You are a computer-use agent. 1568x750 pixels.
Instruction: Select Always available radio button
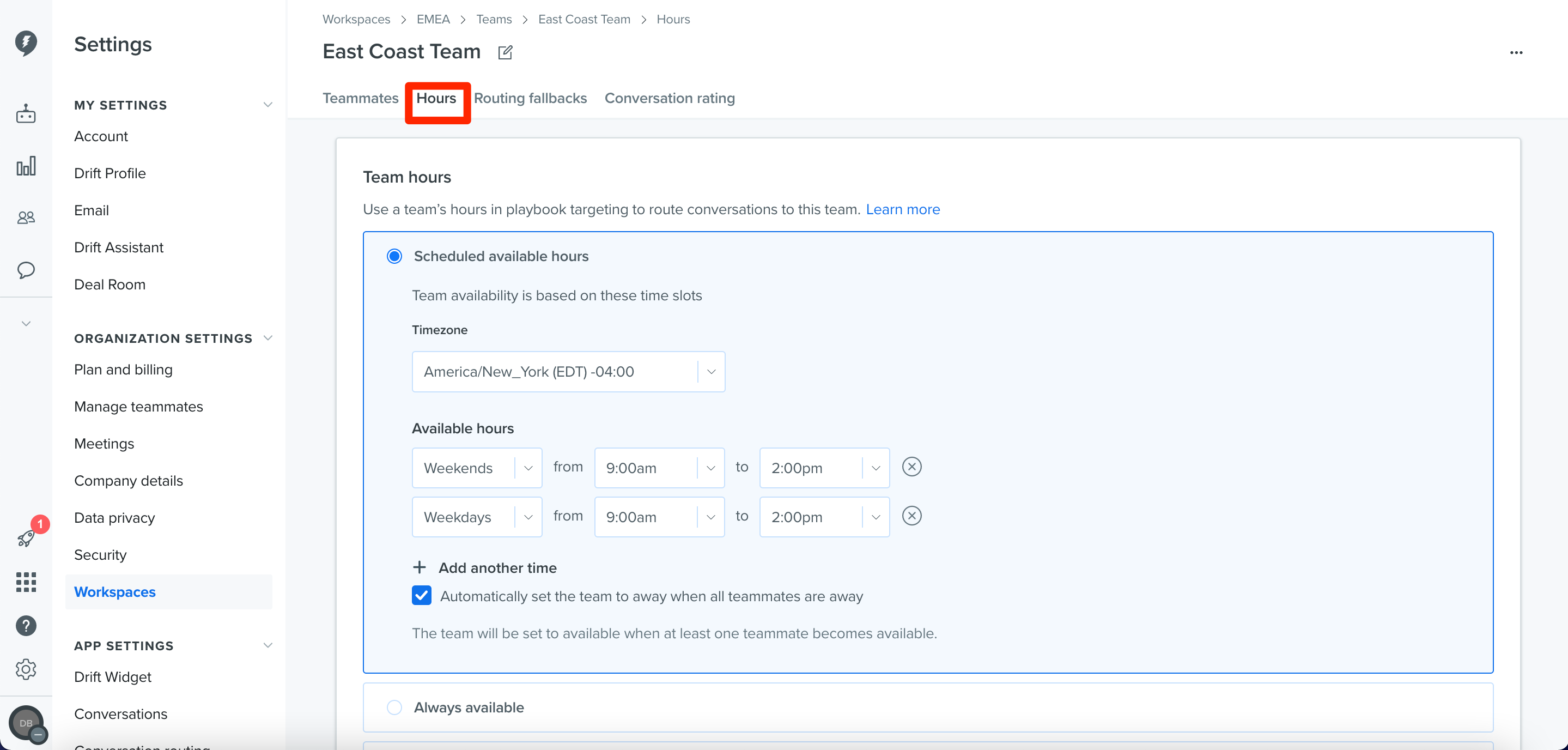click(x=394, y=707)
